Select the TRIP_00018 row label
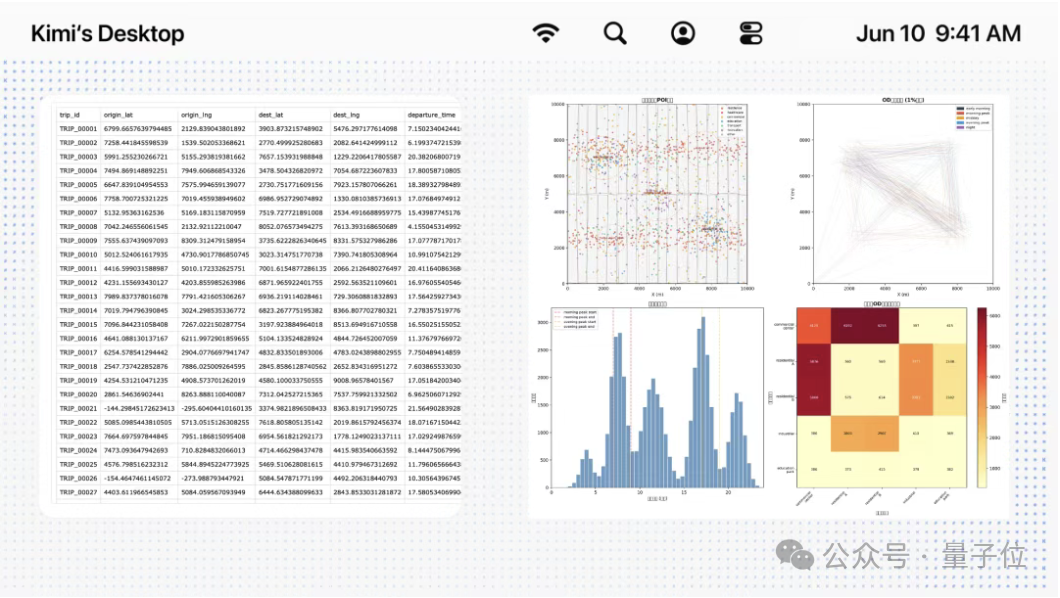This screenshot has width=1060, height=598. tap(78, 366)
